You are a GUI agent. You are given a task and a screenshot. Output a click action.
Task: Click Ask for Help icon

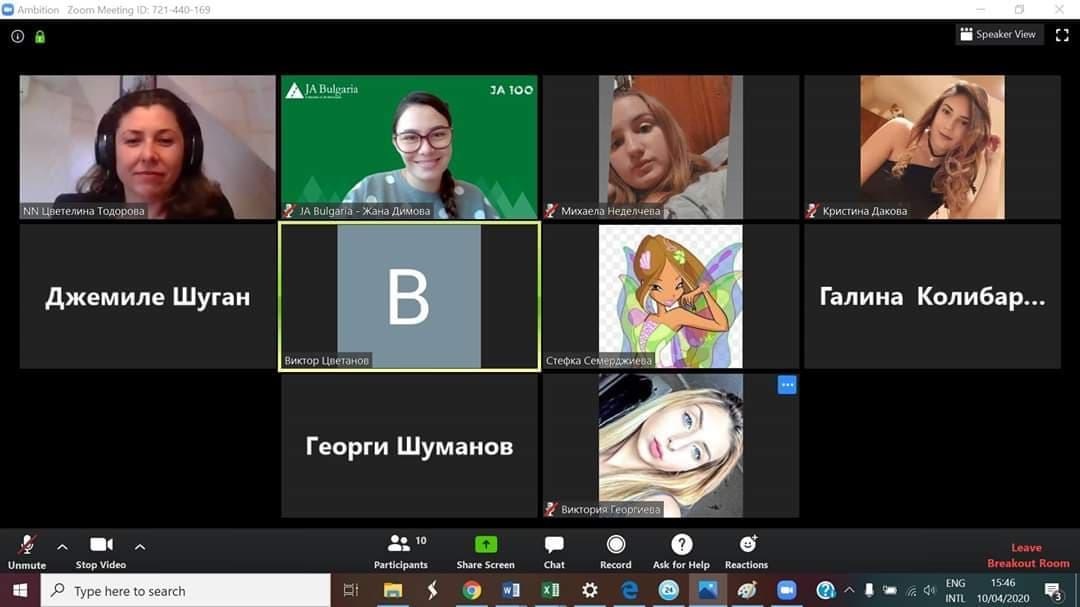[681, 550]
